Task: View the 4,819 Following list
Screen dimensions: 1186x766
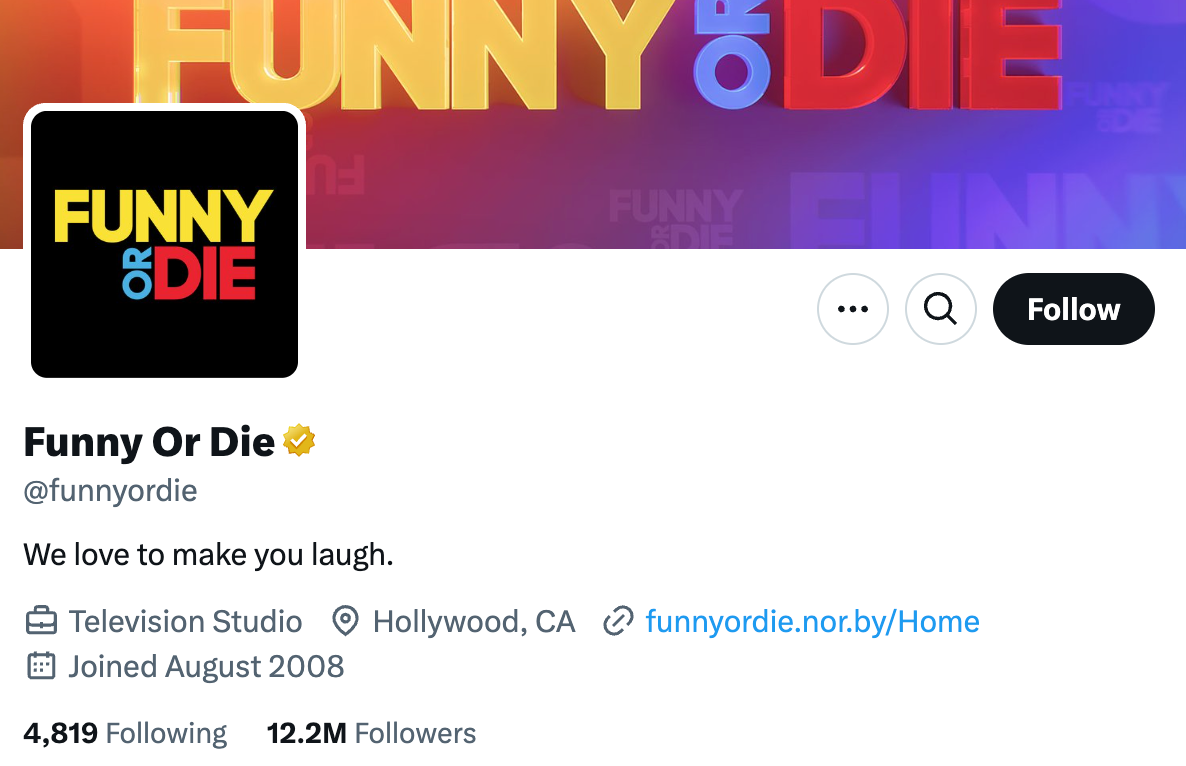Action: pyautogui.click(x=125, y=732)
